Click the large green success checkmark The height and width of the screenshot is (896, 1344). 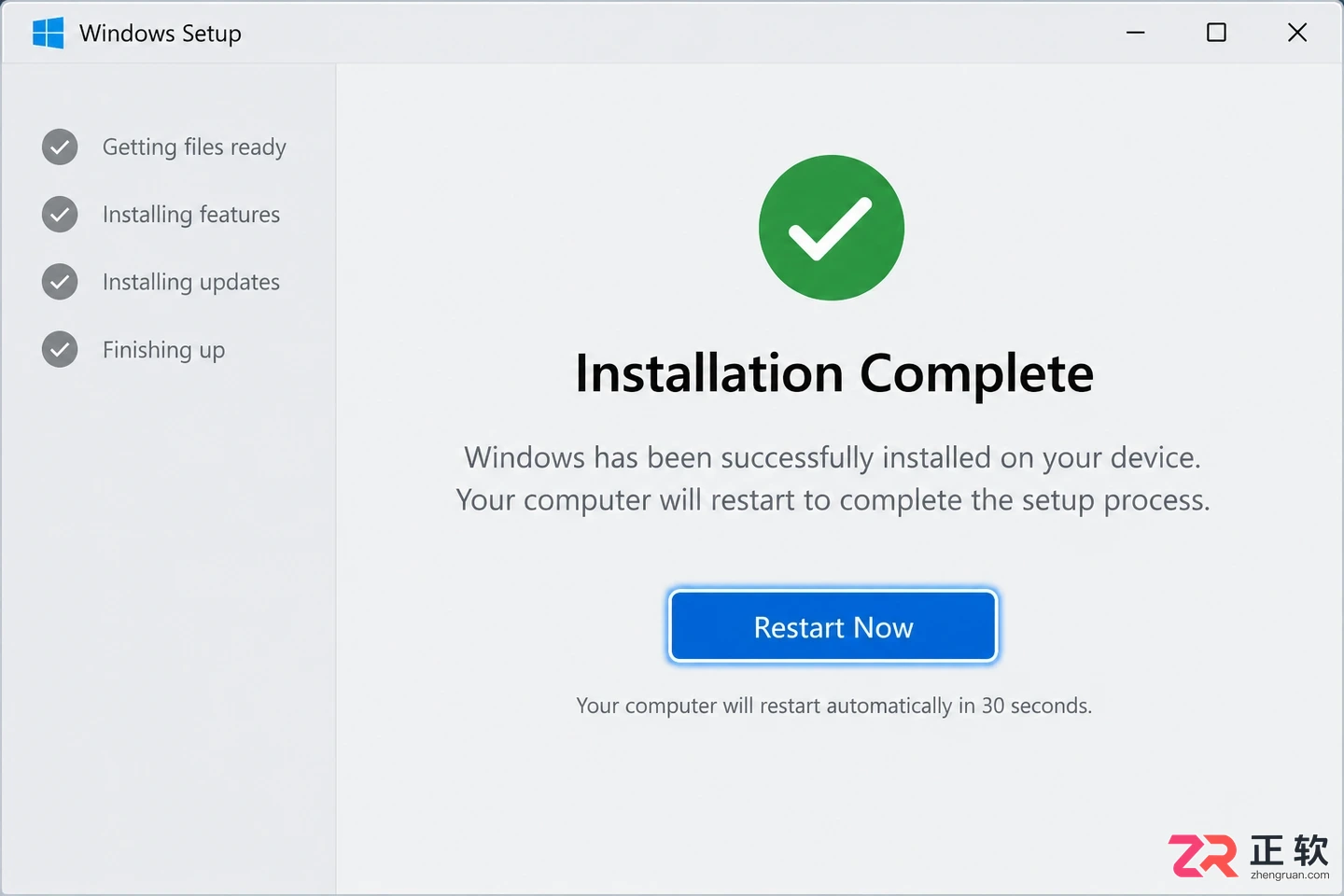[x=832, y=228]
